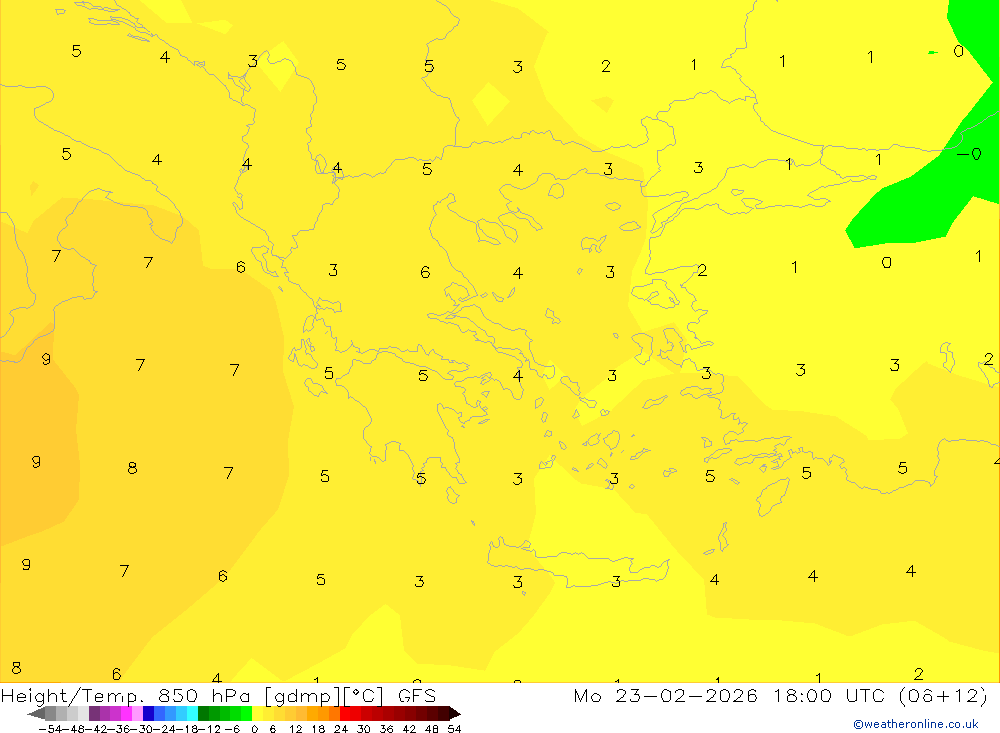Screen dimensions: 1000x733
Task: Select the dark blue legend colour swatch
Action: pos(149,714)
